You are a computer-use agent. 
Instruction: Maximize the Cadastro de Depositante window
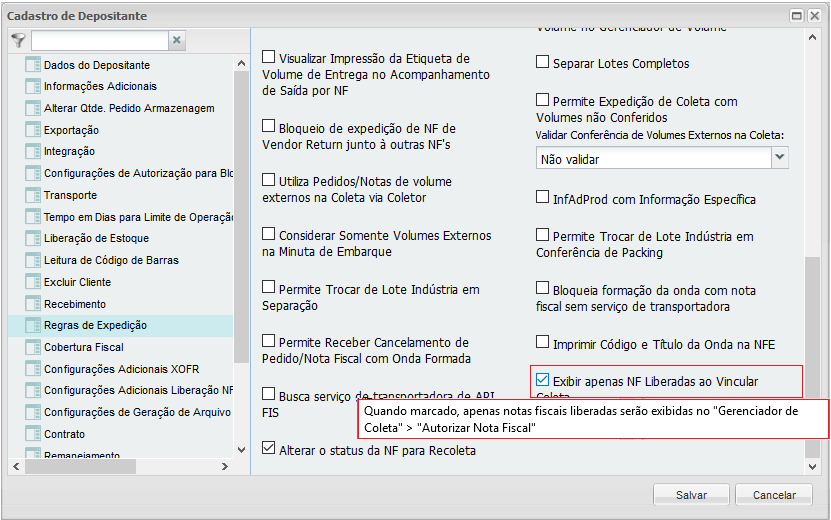pyautogui.click(x=797, y=16)
